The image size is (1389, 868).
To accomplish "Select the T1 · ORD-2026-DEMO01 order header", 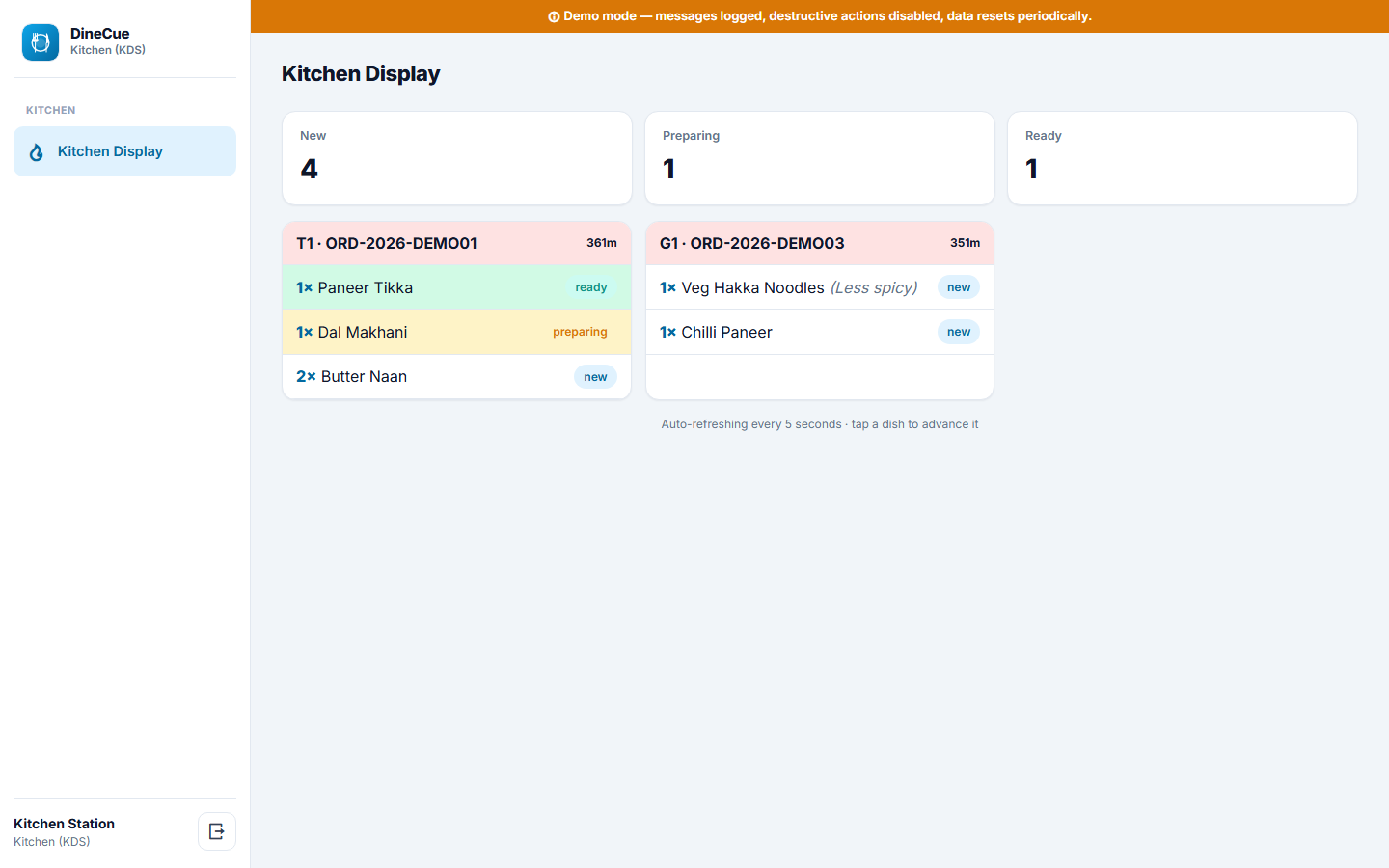I will pyautogui.click(x=456, y=243).
